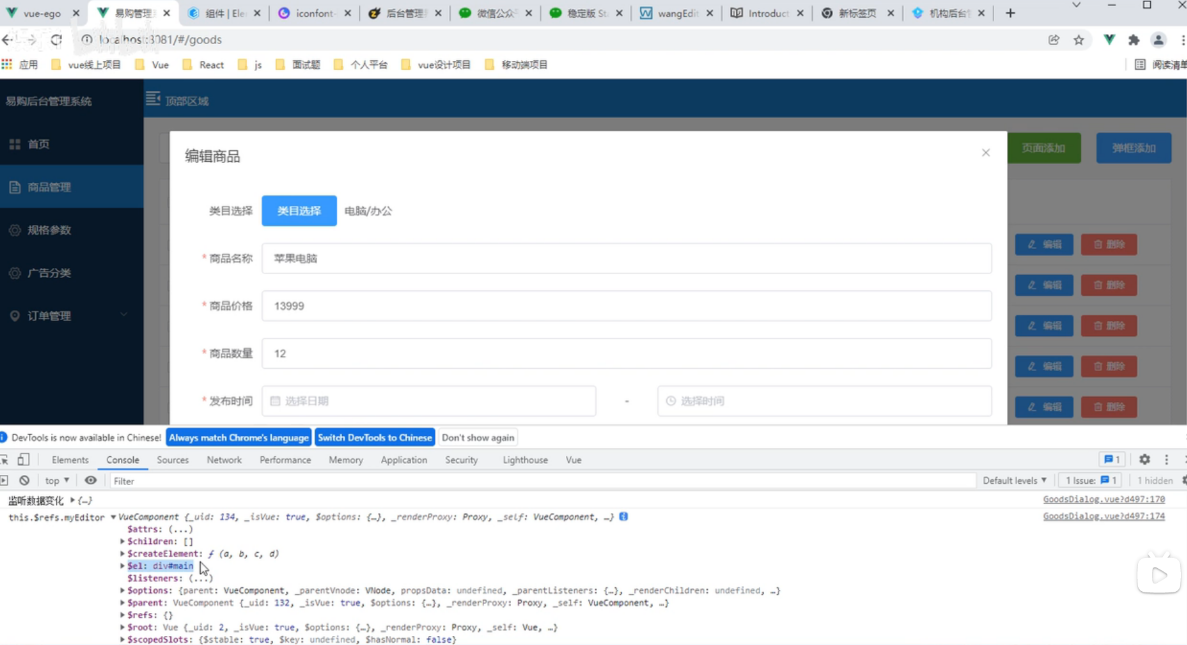Click the green 页面添加 button

[x=1043, y=148]
